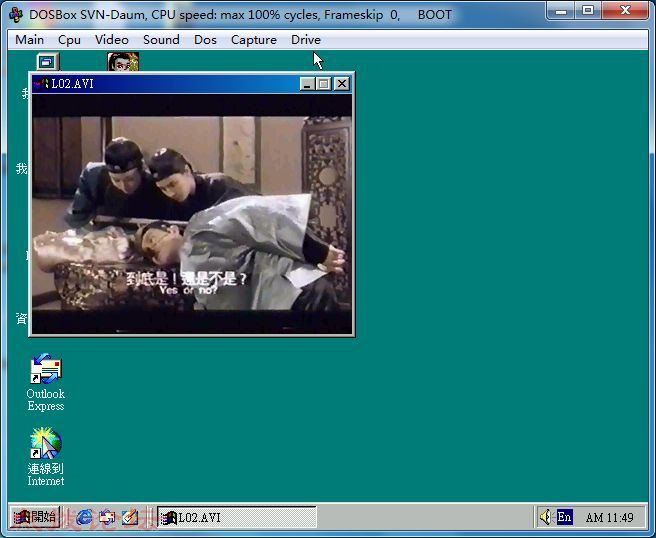Click the DOSBox title bar icon
Screen dimensions: 656x538
coord(16,15)
